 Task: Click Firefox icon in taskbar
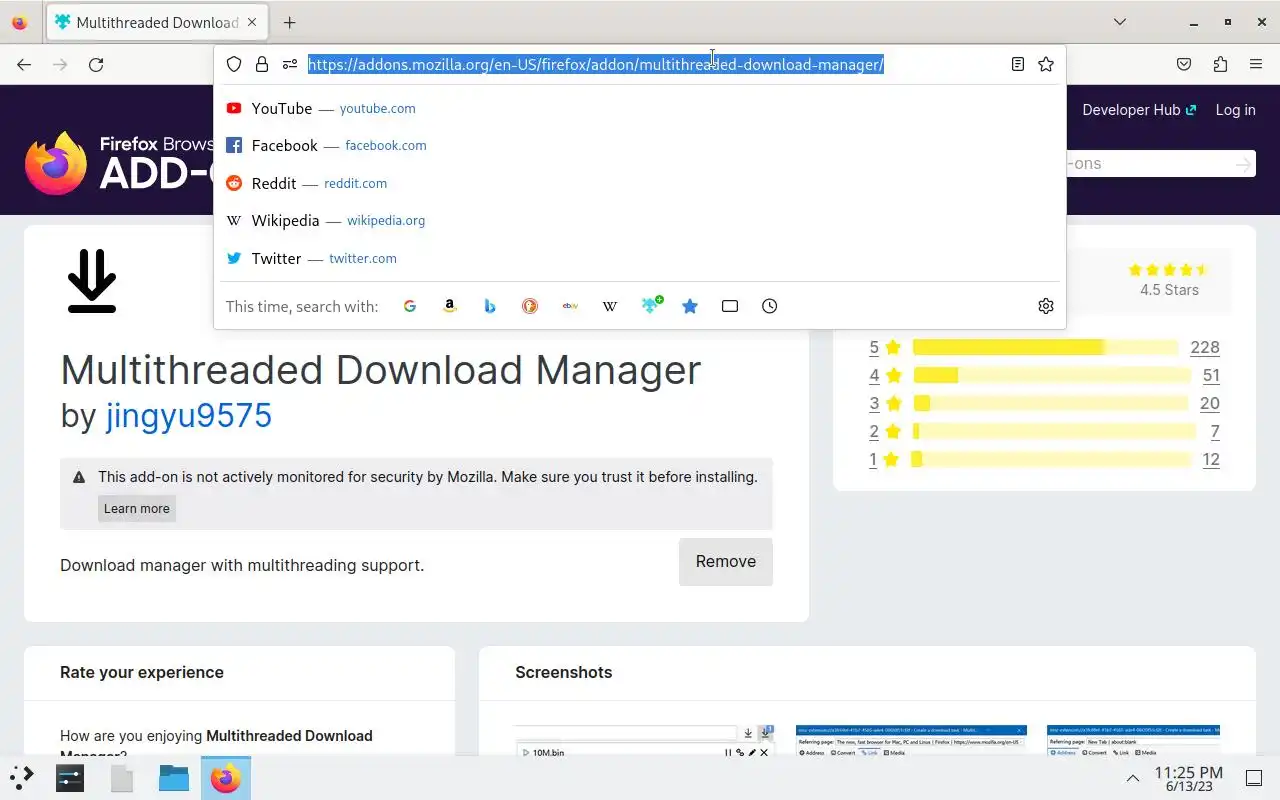click(x=226, y=777)
